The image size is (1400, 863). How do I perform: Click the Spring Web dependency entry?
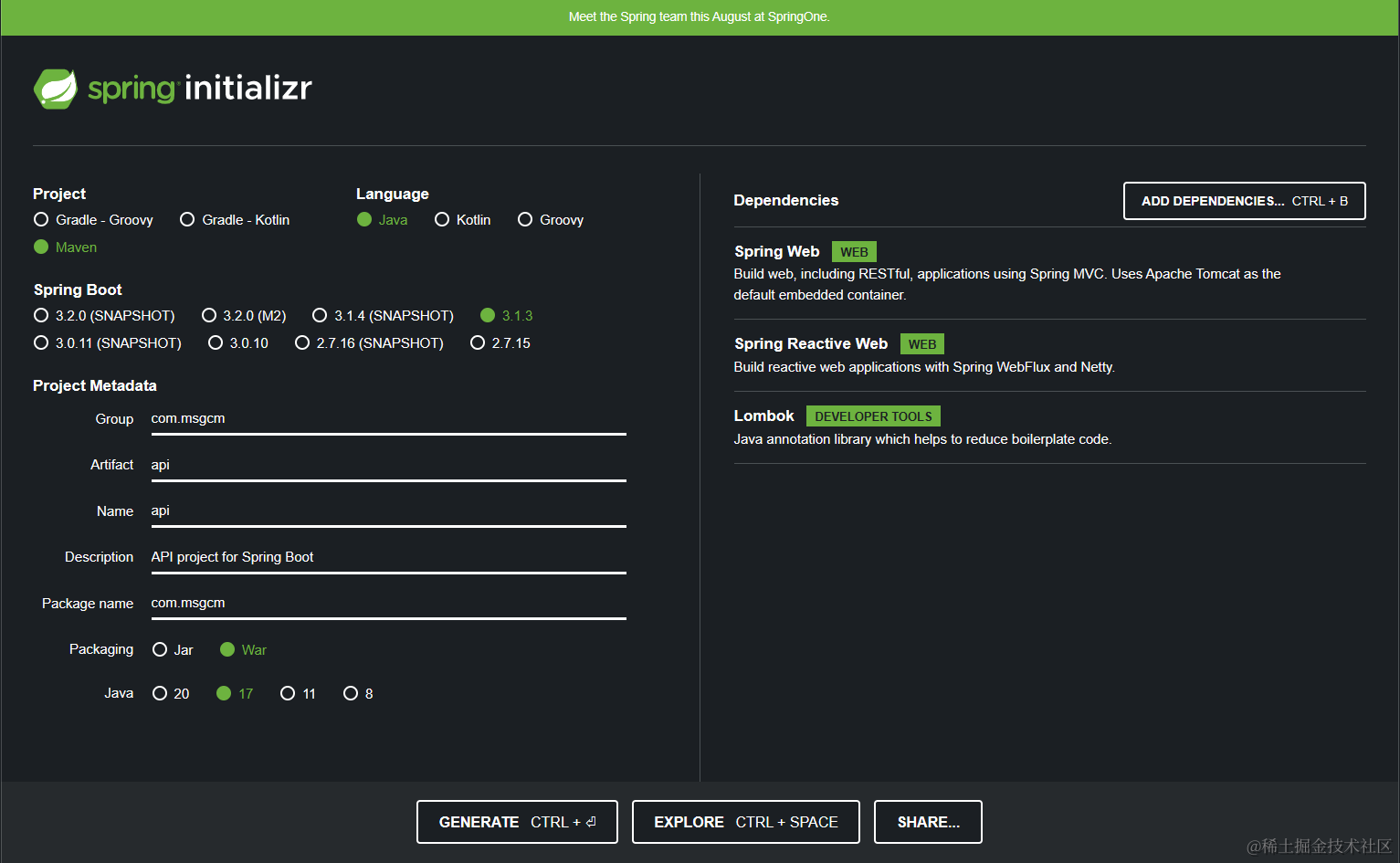(x=1049, y=273)
